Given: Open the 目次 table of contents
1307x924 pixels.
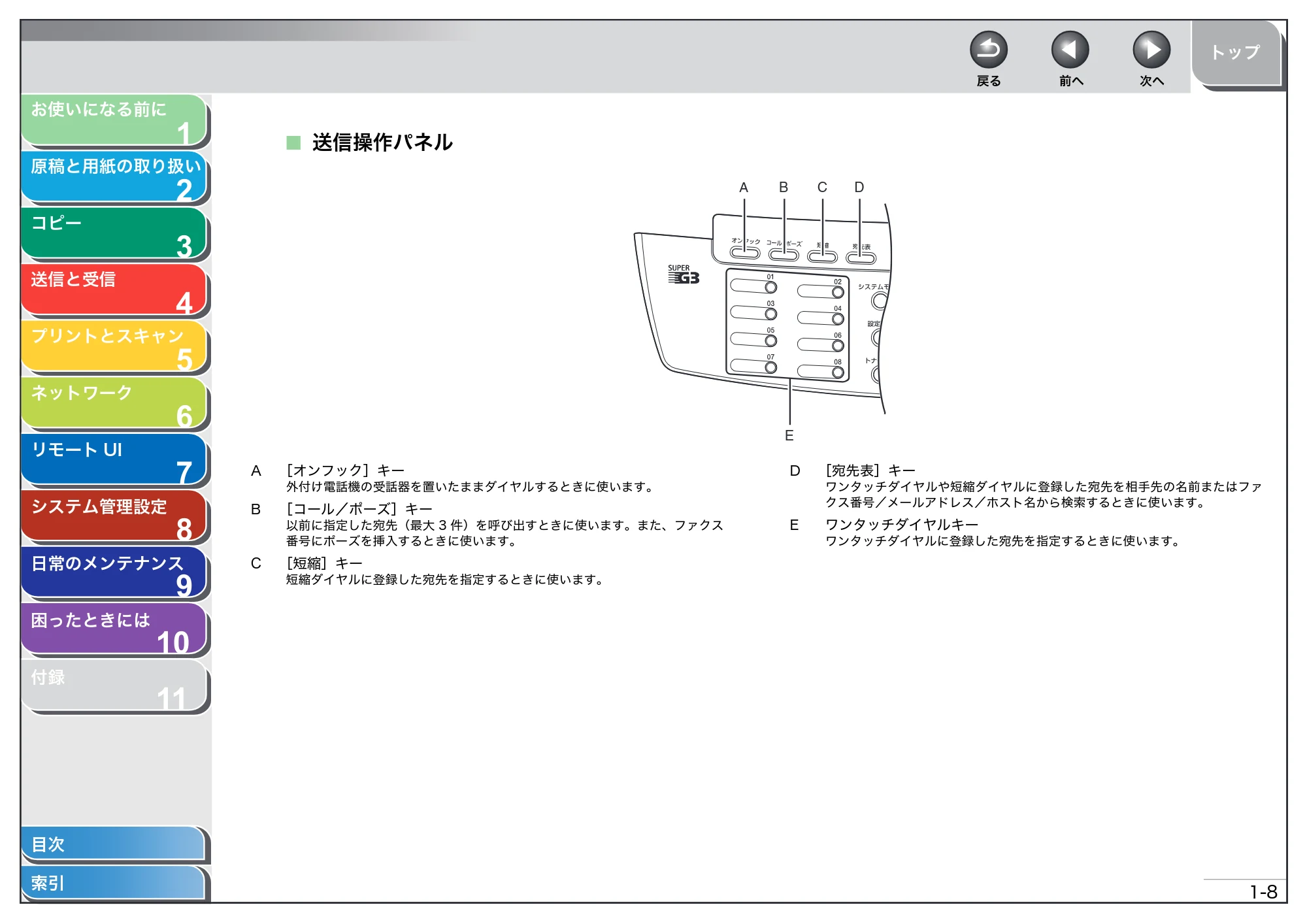Looking at the screenshot, I should pyautogui.click(x=113, y=844).
